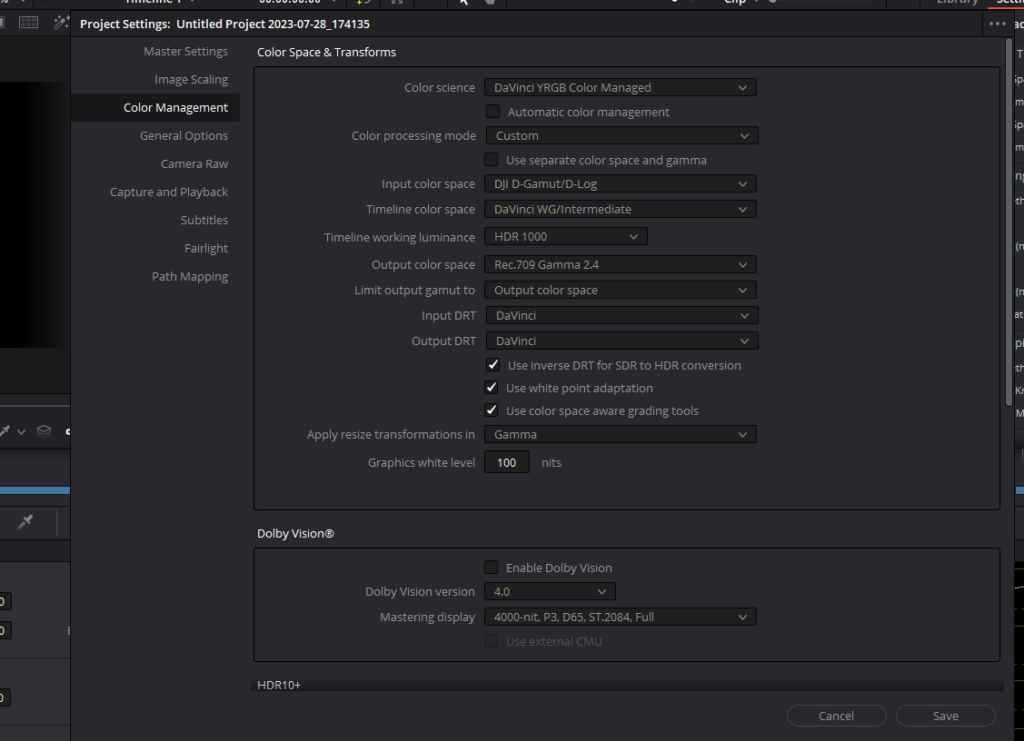Enable Automatic color management checkbox
The image size is (1024, 741).
pos(493,112)
